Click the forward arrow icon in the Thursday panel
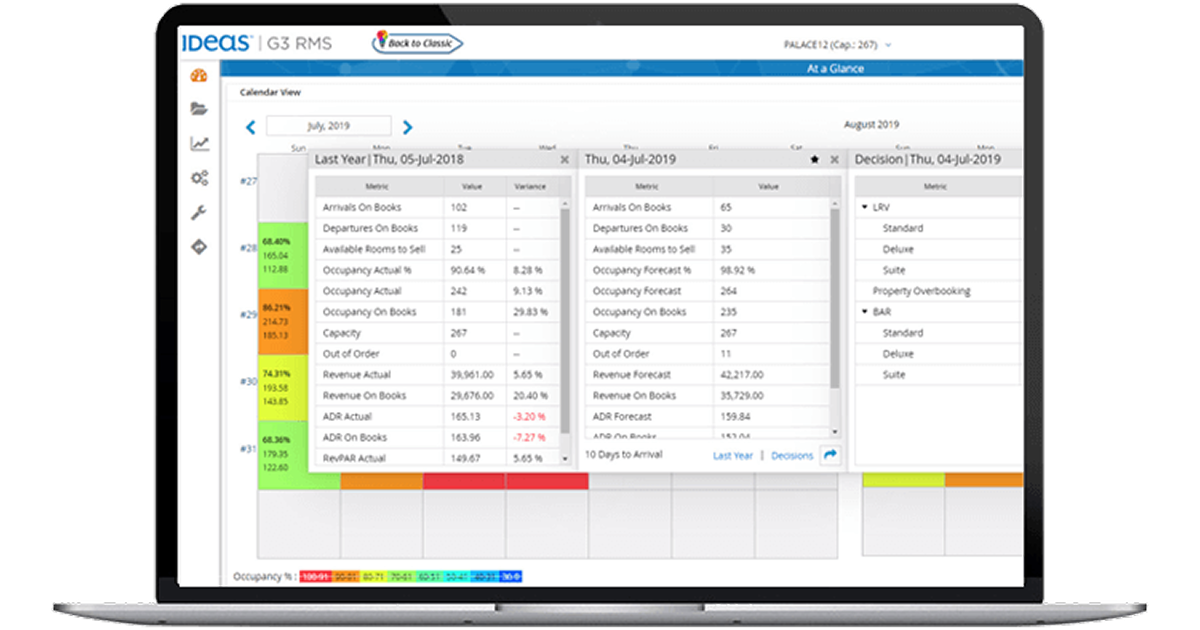The width and height of the screenshot is (1200, 630). [829, 454]
